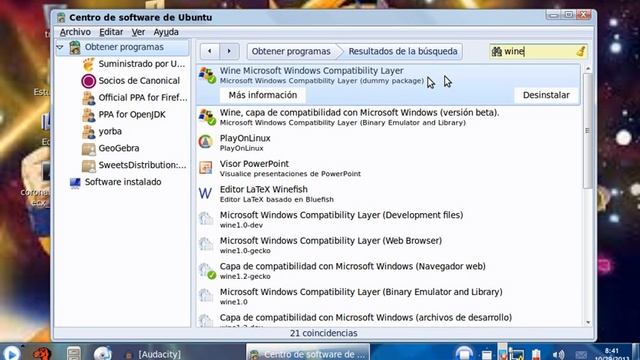The image size is (640, 360).
Task: Click the PPA for OpenJDK package icon
Action: [x=88, y=115]
